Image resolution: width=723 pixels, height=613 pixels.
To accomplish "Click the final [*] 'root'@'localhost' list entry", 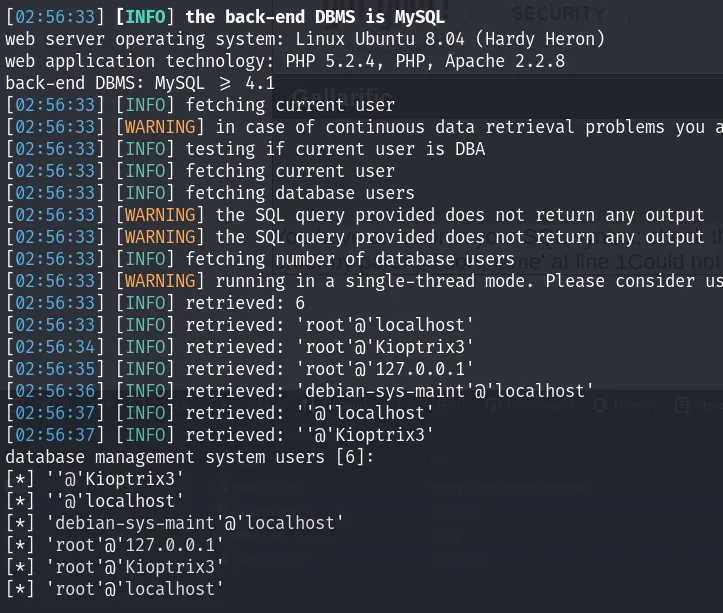I will [x=115, y=589].
